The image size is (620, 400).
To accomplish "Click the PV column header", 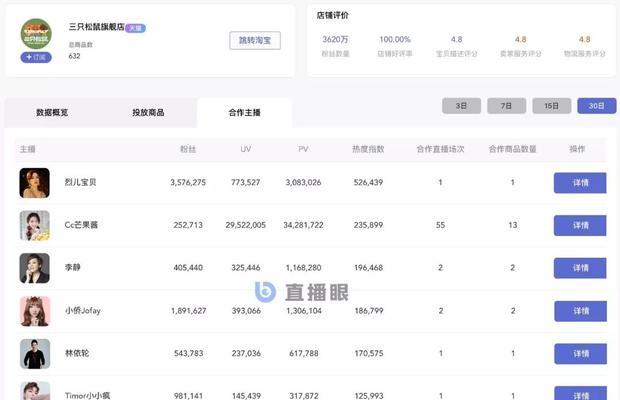I will [x=303, y=149].
